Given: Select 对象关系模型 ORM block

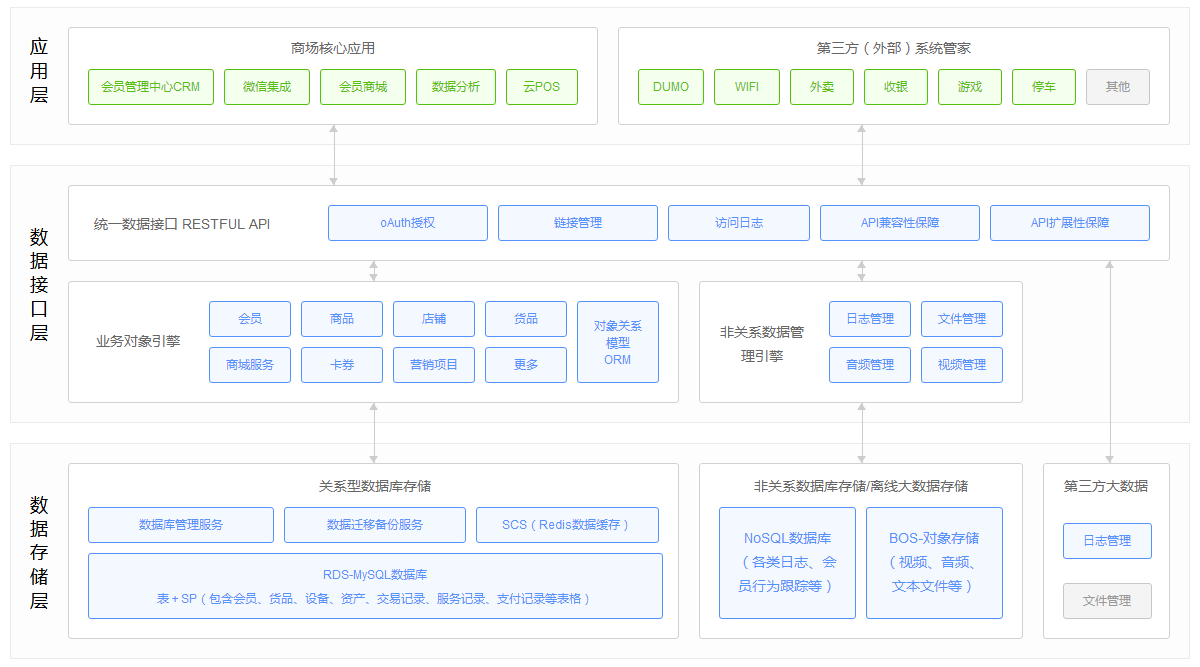Looking at the screenshot, I should coord(617,342).
